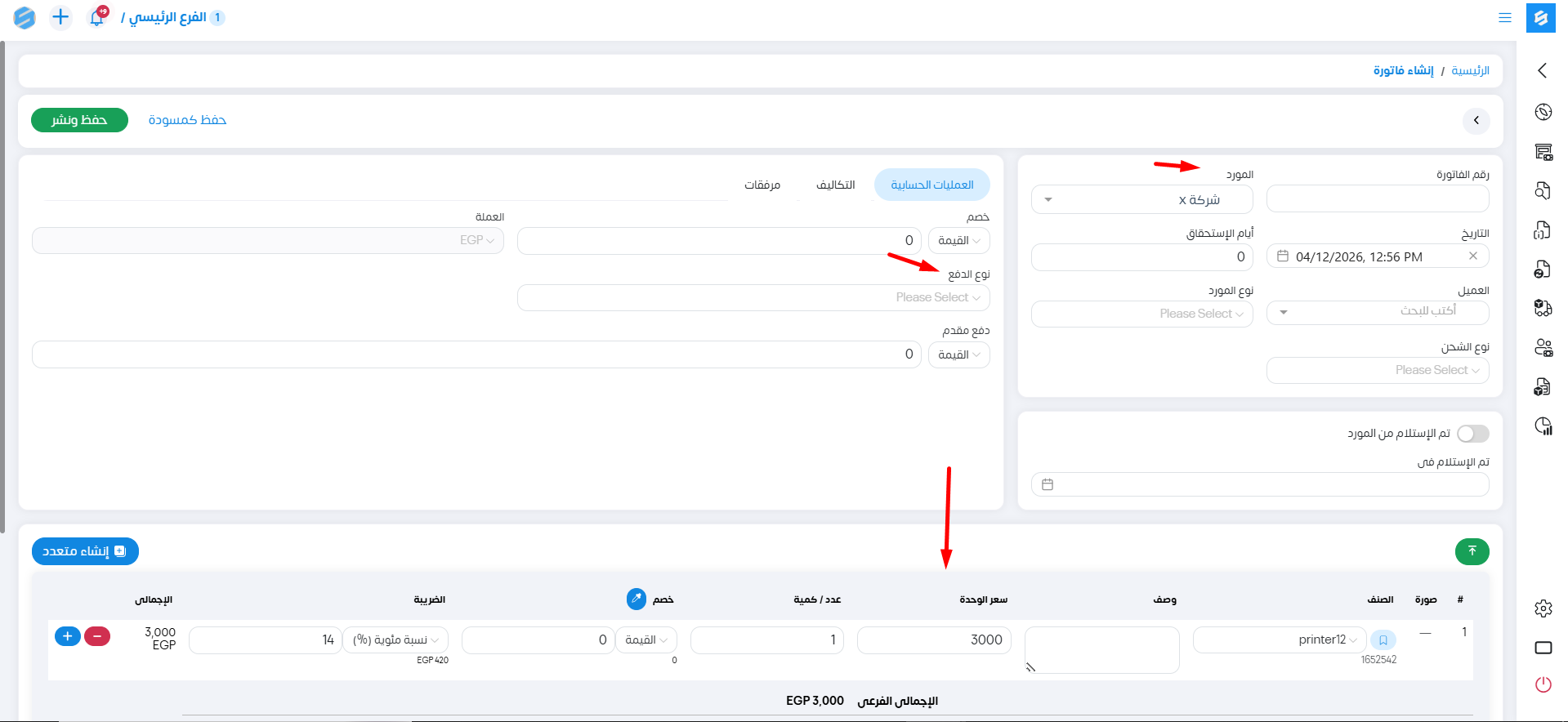Click the plus icon in top bar

[x=60, y=17]
